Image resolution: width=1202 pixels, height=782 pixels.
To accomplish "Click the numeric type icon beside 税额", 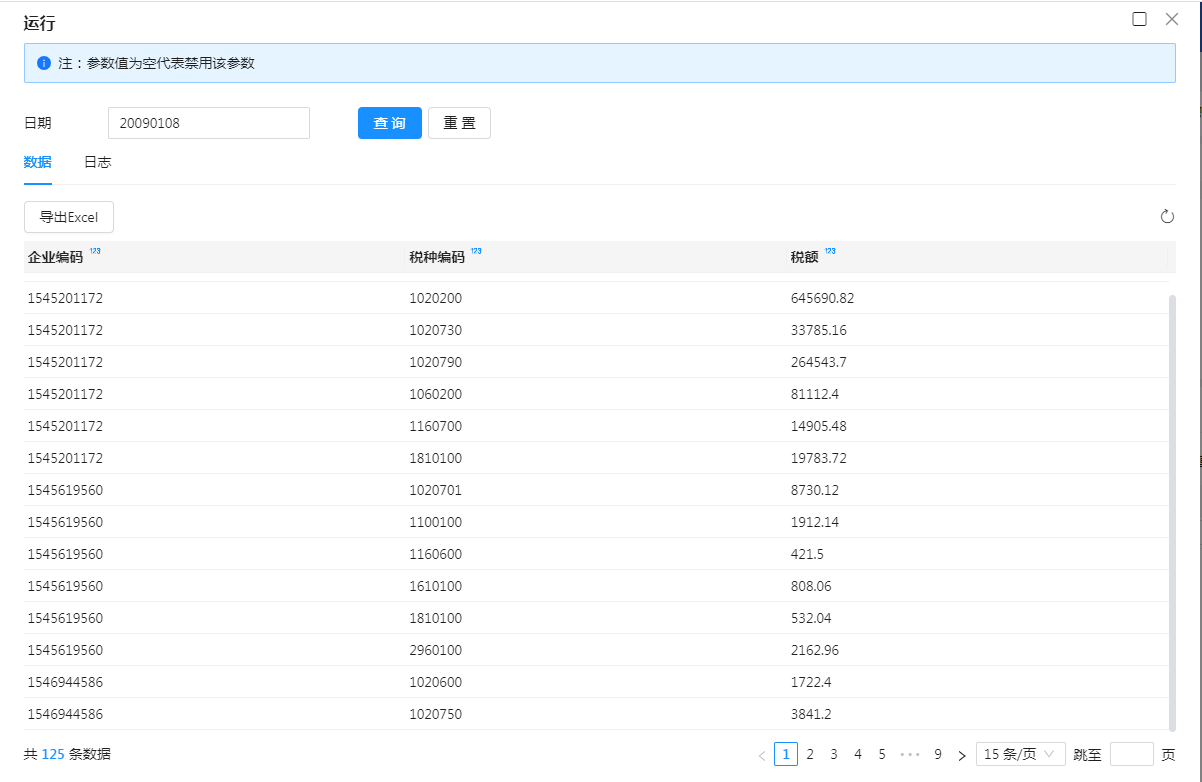I will pyautogui.click(x=830, y=252).
